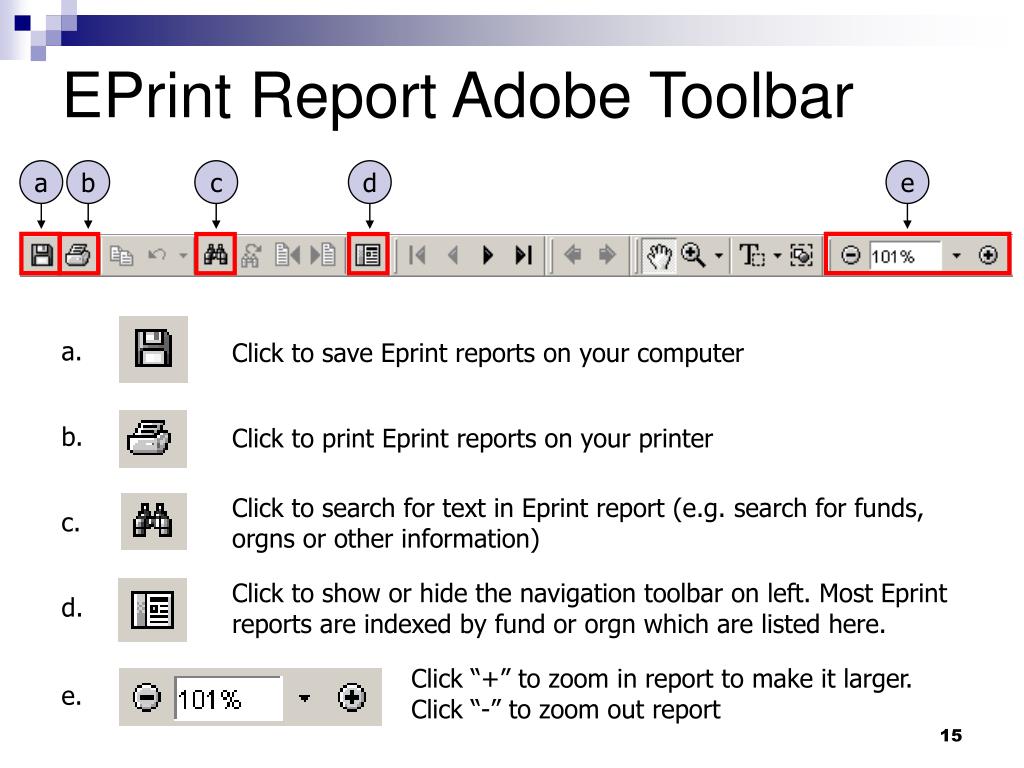Screen dimensions: 1024x768
Task: Click the grayed Find Again binoculars icon
Action: (x=251, y=255)
